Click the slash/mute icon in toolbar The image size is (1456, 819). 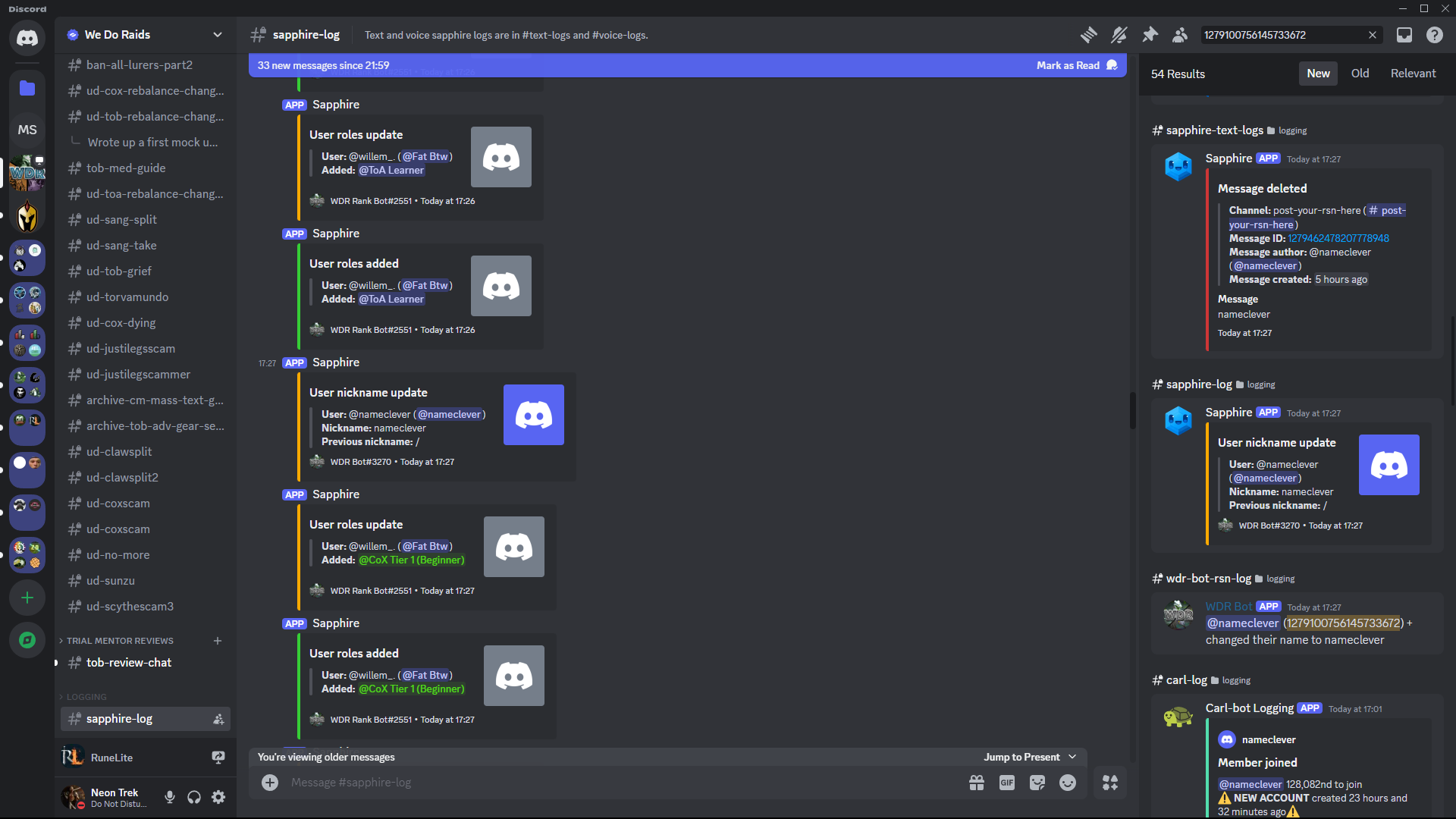click(1120, 35)
